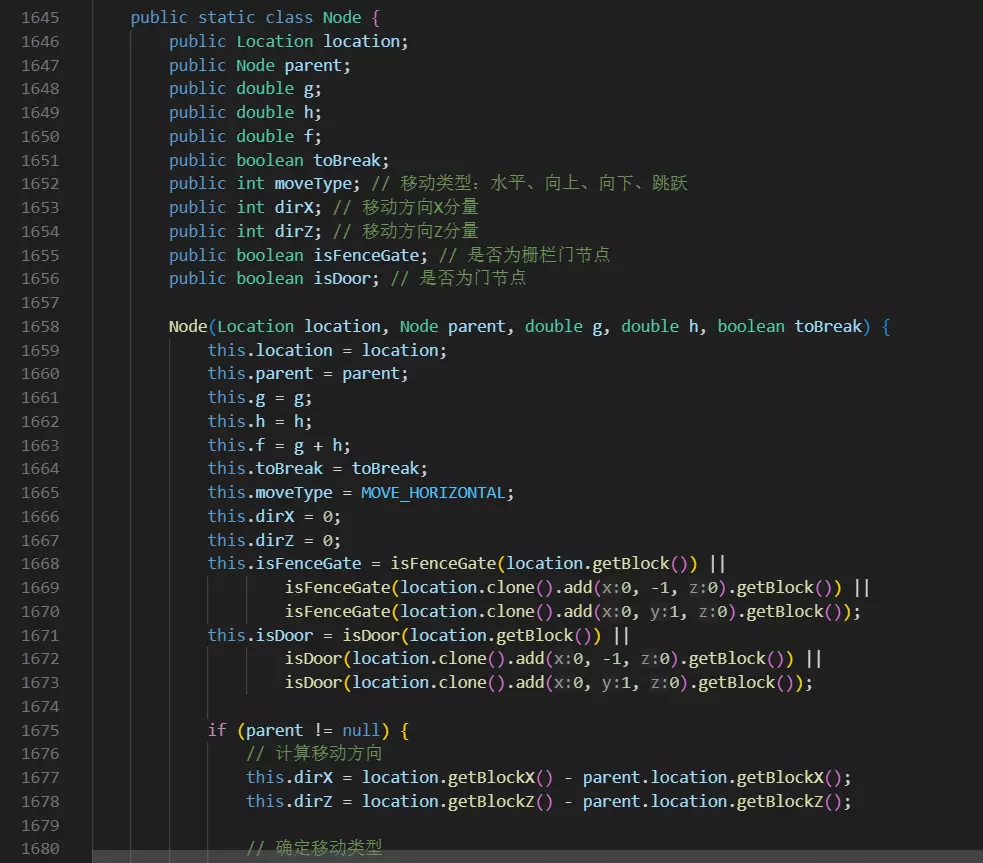This screenshot has width=983, height=863.
Task: Click the MOVE_HORIZONTAL constant
Action: [433, 493]
